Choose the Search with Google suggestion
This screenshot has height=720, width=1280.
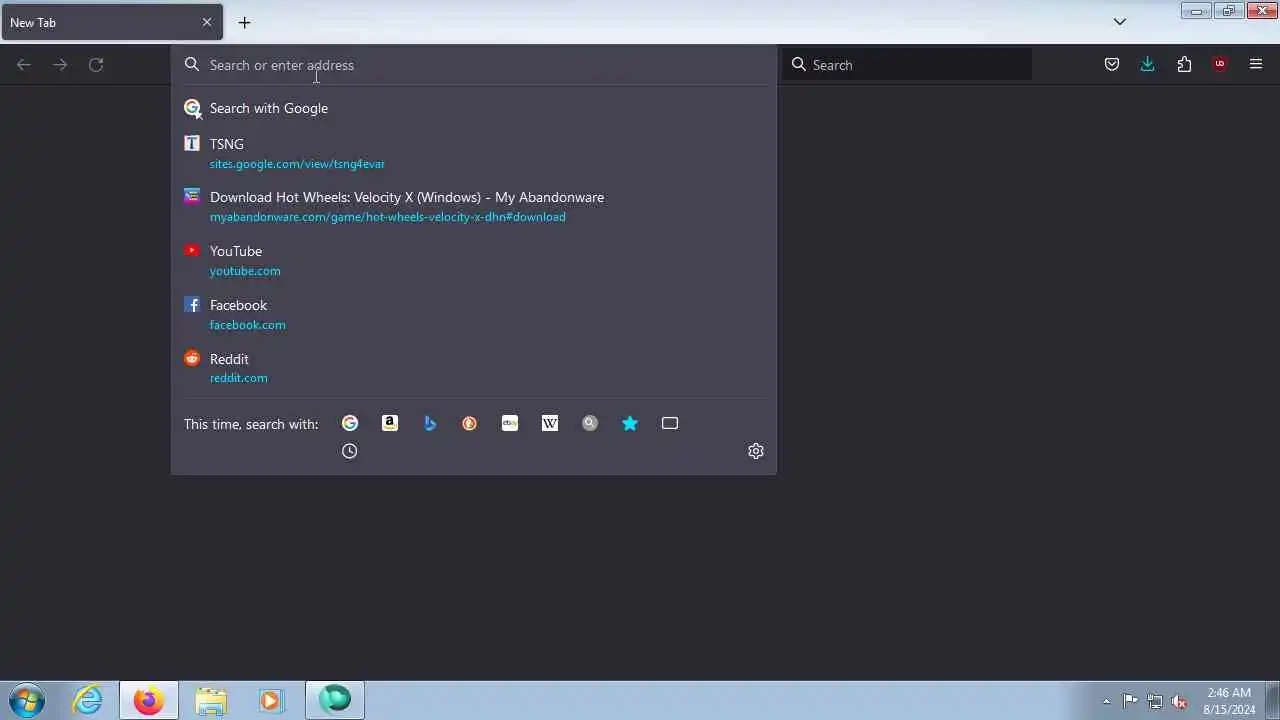[474, 108]
